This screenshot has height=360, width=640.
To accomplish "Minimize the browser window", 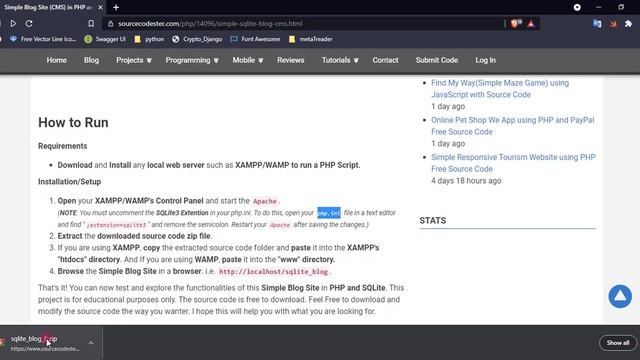I will 599,7.
